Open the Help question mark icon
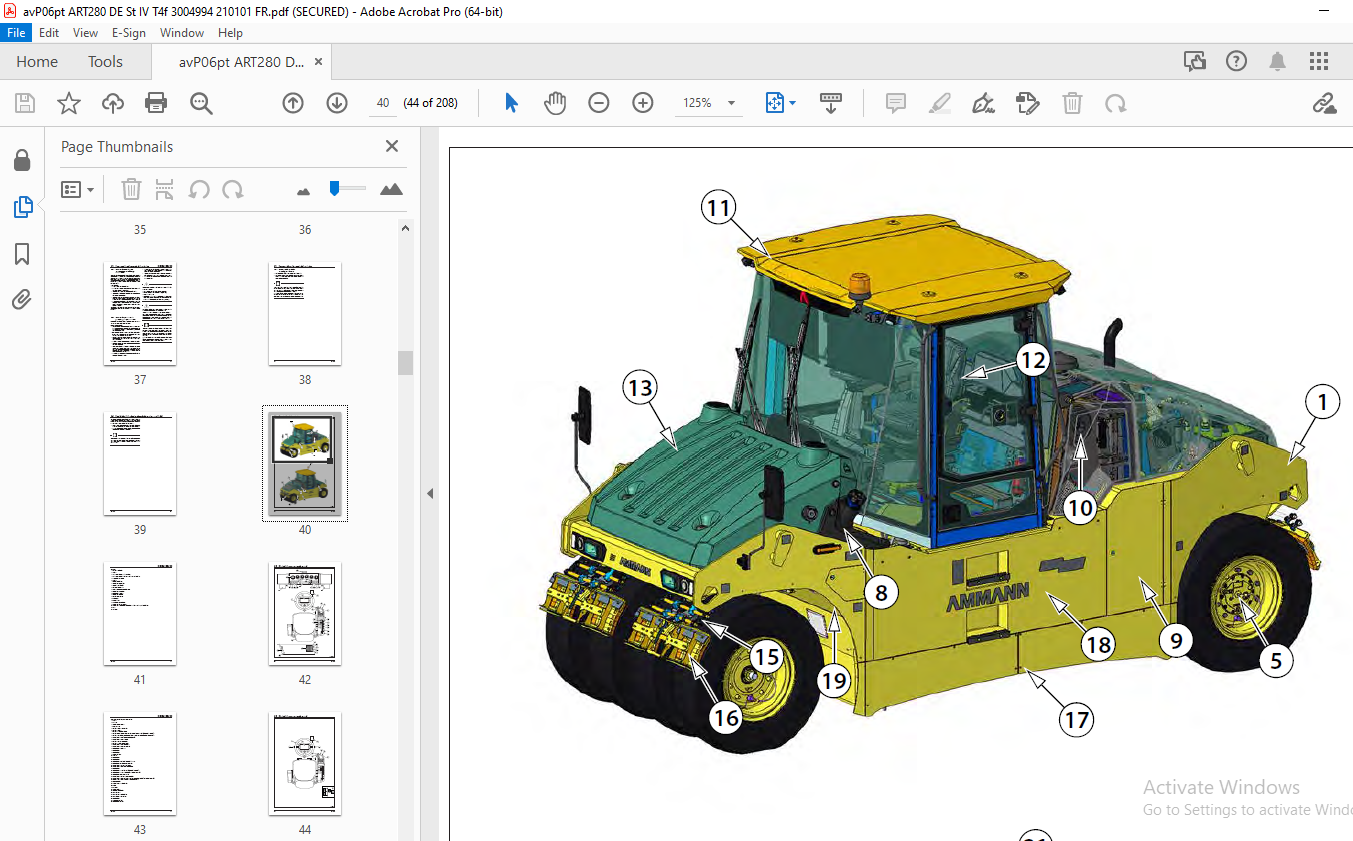Image resolution: width=1353 pixels, height=841 pixels. click(1237, 61)
